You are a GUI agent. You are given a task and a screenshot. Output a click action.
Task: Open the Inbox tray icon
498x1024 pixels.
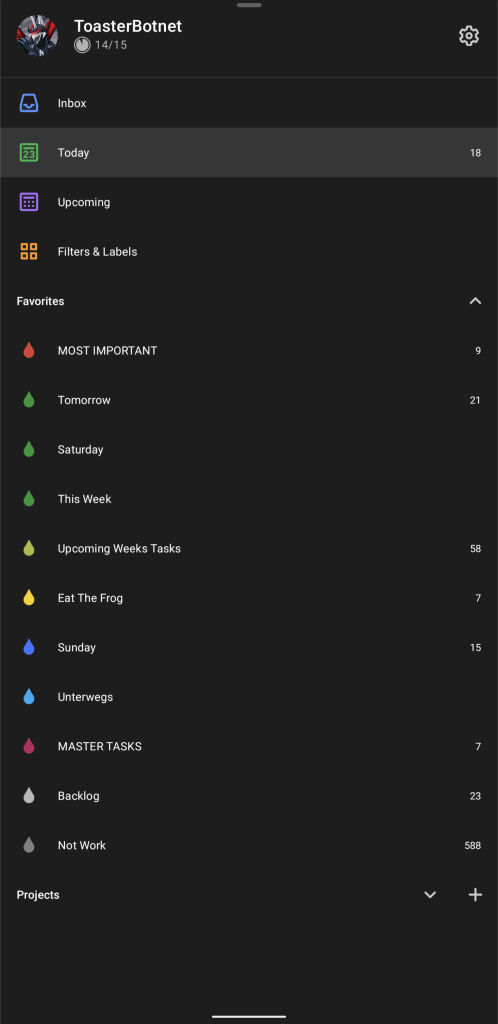(29, 103)
